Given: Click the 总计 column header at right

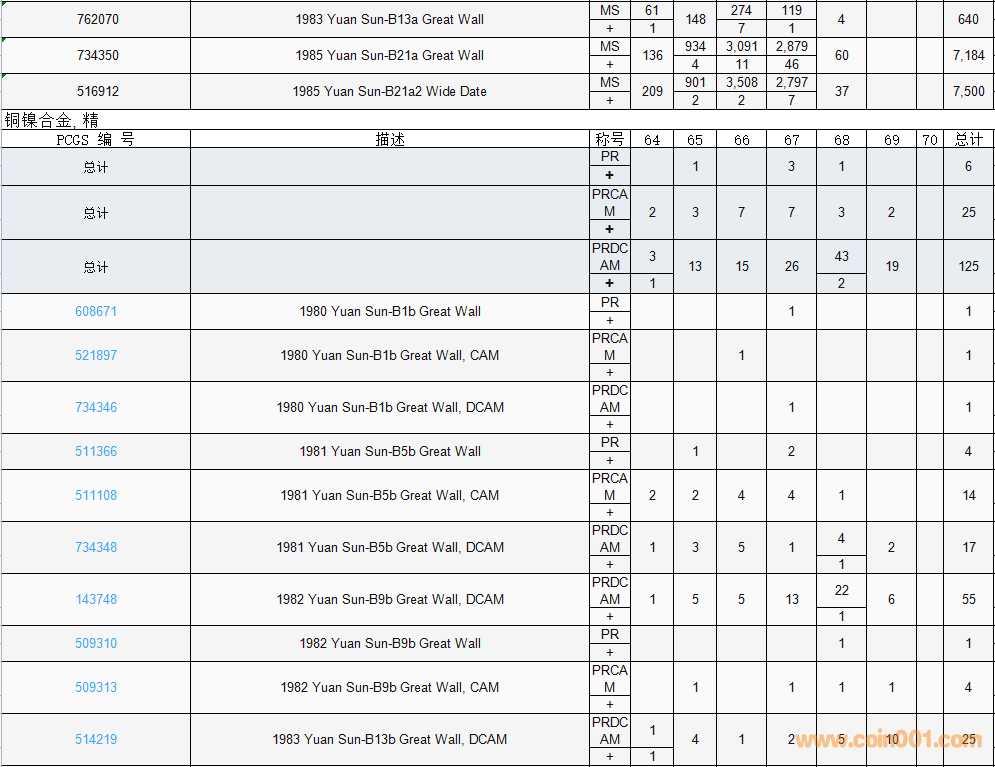Looking at the screenshot, I should click(x=968, y=140).
